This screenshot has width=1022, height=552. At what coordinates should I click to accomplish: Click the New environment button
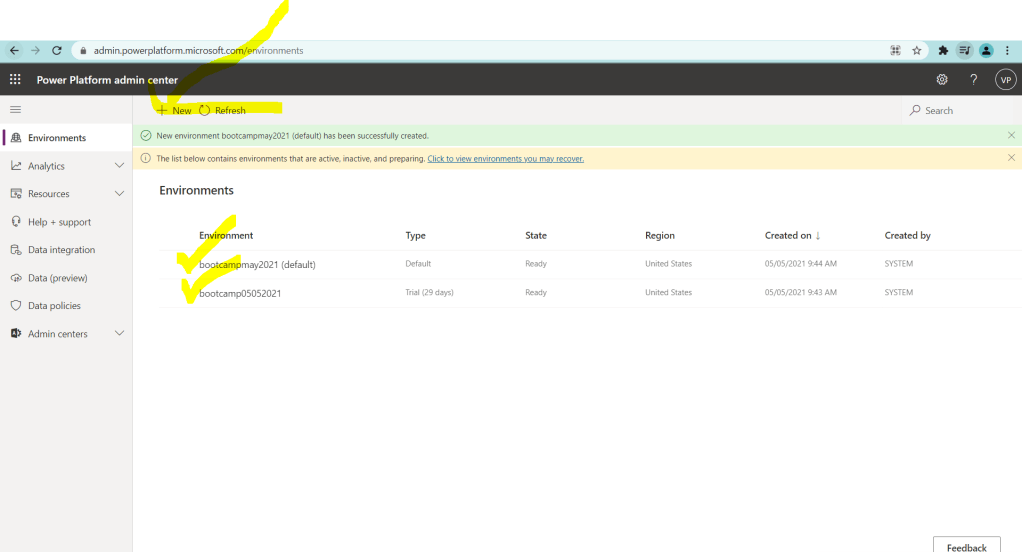(x=174, y=110)
